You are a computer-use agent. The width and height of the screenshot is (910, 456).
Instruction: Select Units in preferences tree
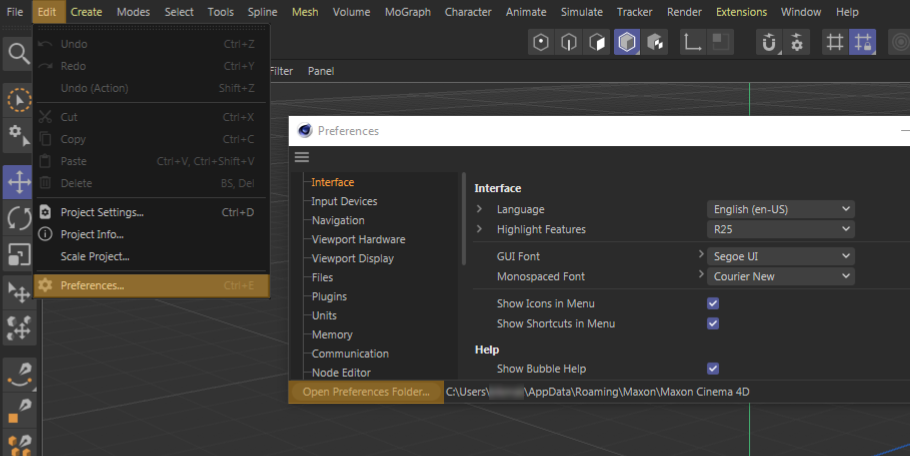(324, 316)
